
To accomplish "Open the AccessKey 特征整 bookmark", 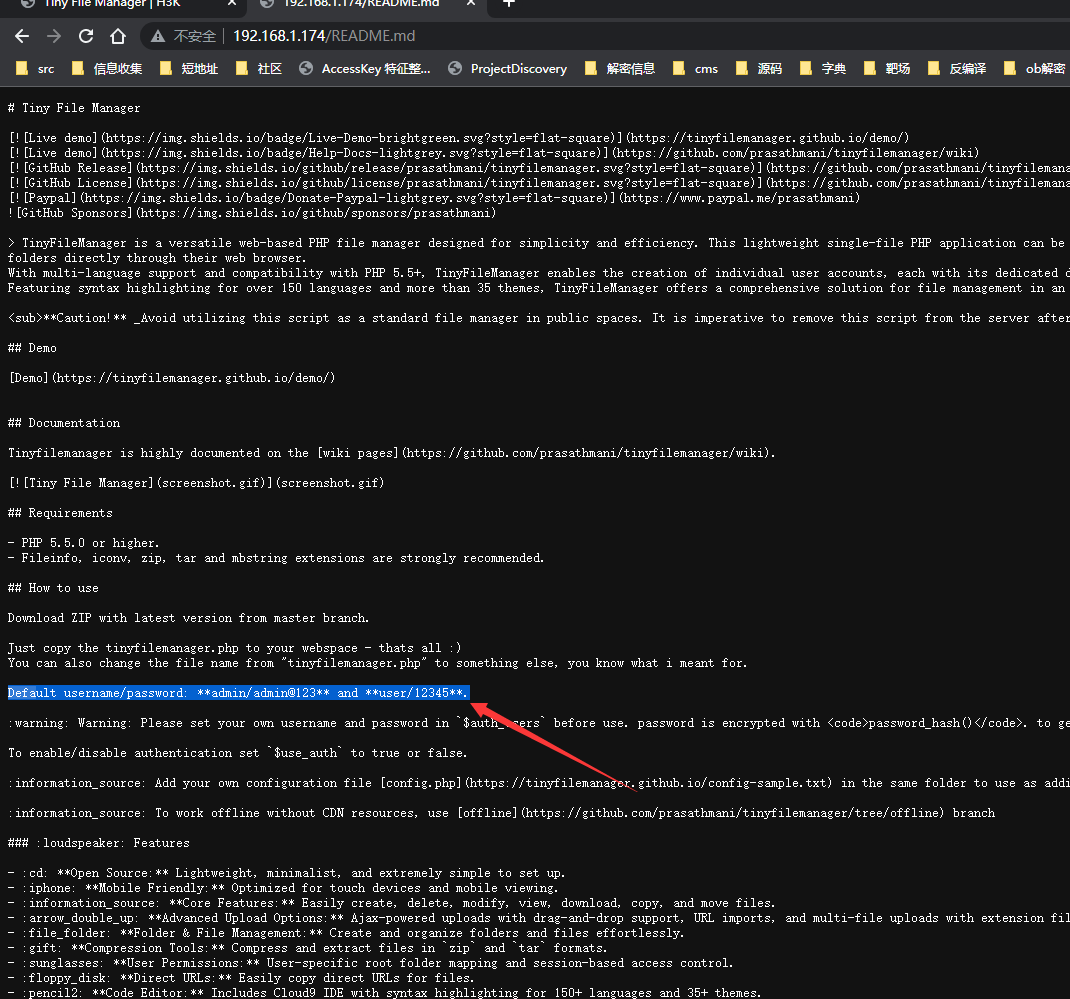I will 372,68.
